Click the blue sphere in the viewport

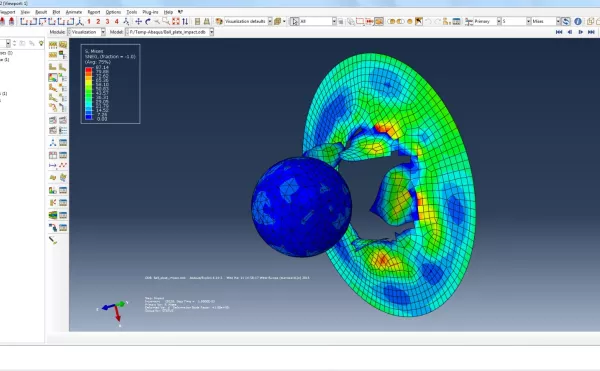coord(301,207)
